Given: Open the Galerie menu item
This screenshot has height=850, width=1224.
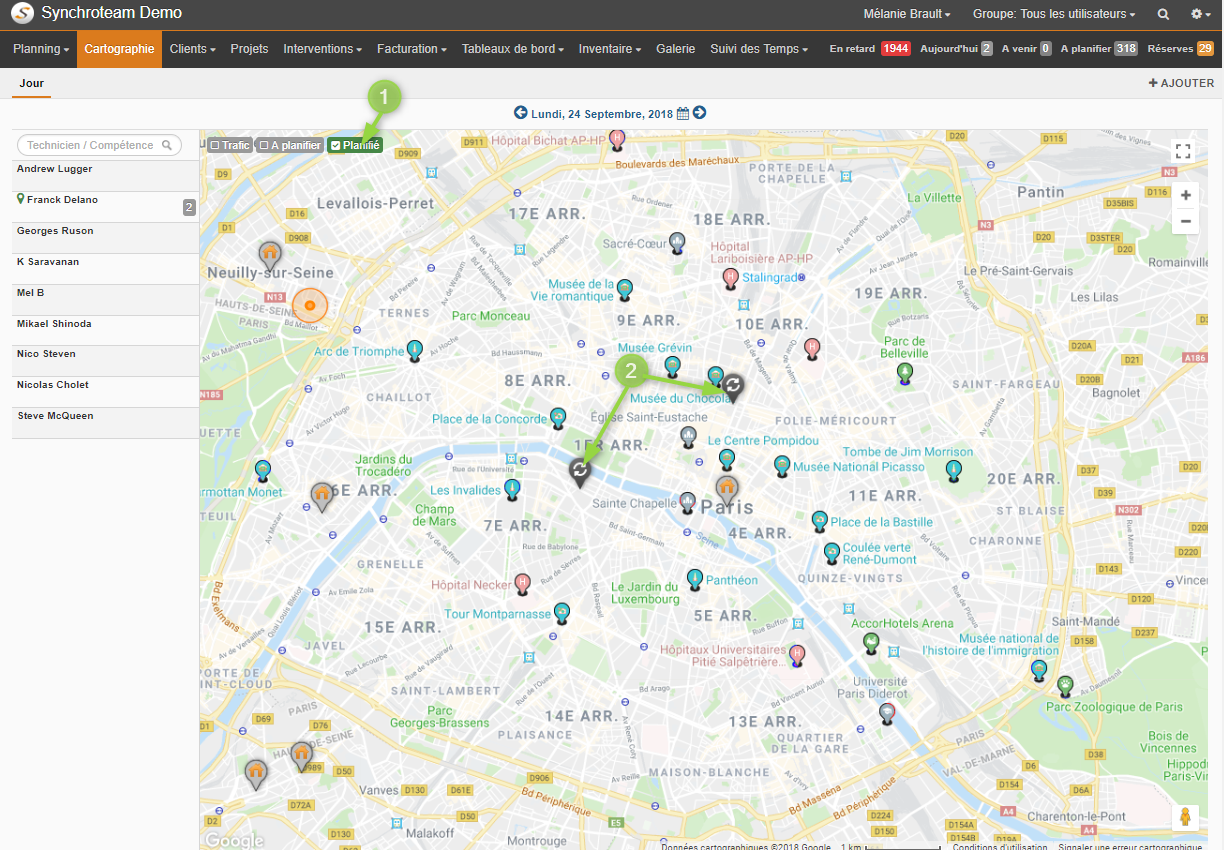Looking at the screenshot, I should (676, 49).
